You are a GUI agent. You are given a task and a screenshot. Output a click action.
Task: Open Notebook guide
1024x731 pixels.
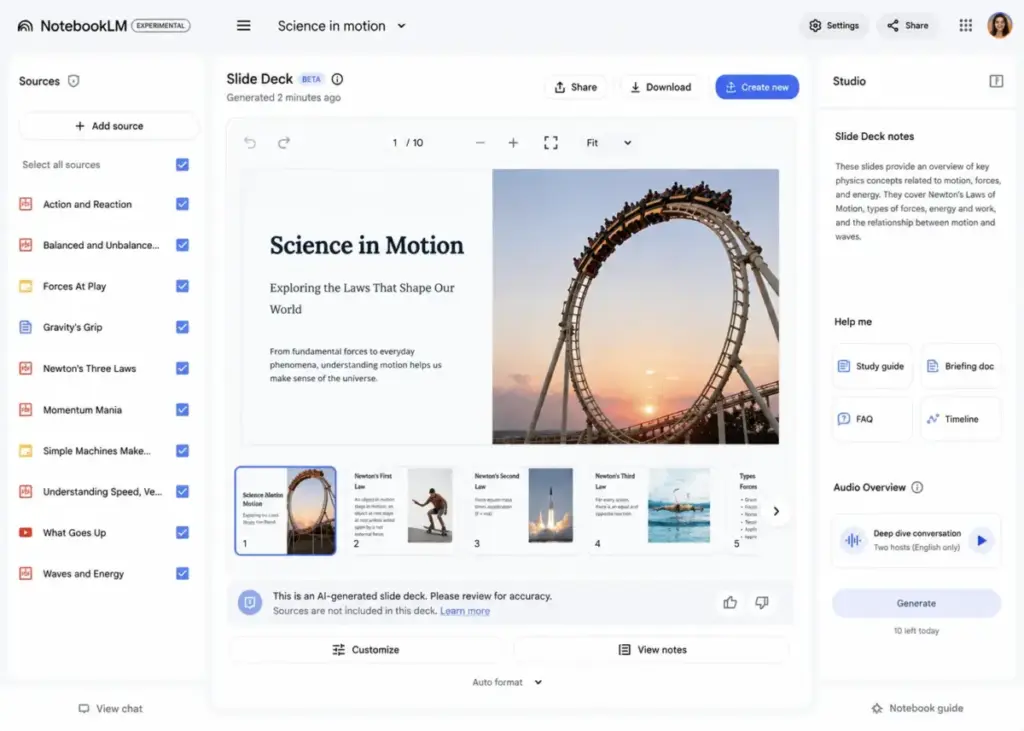coord(917,708)
